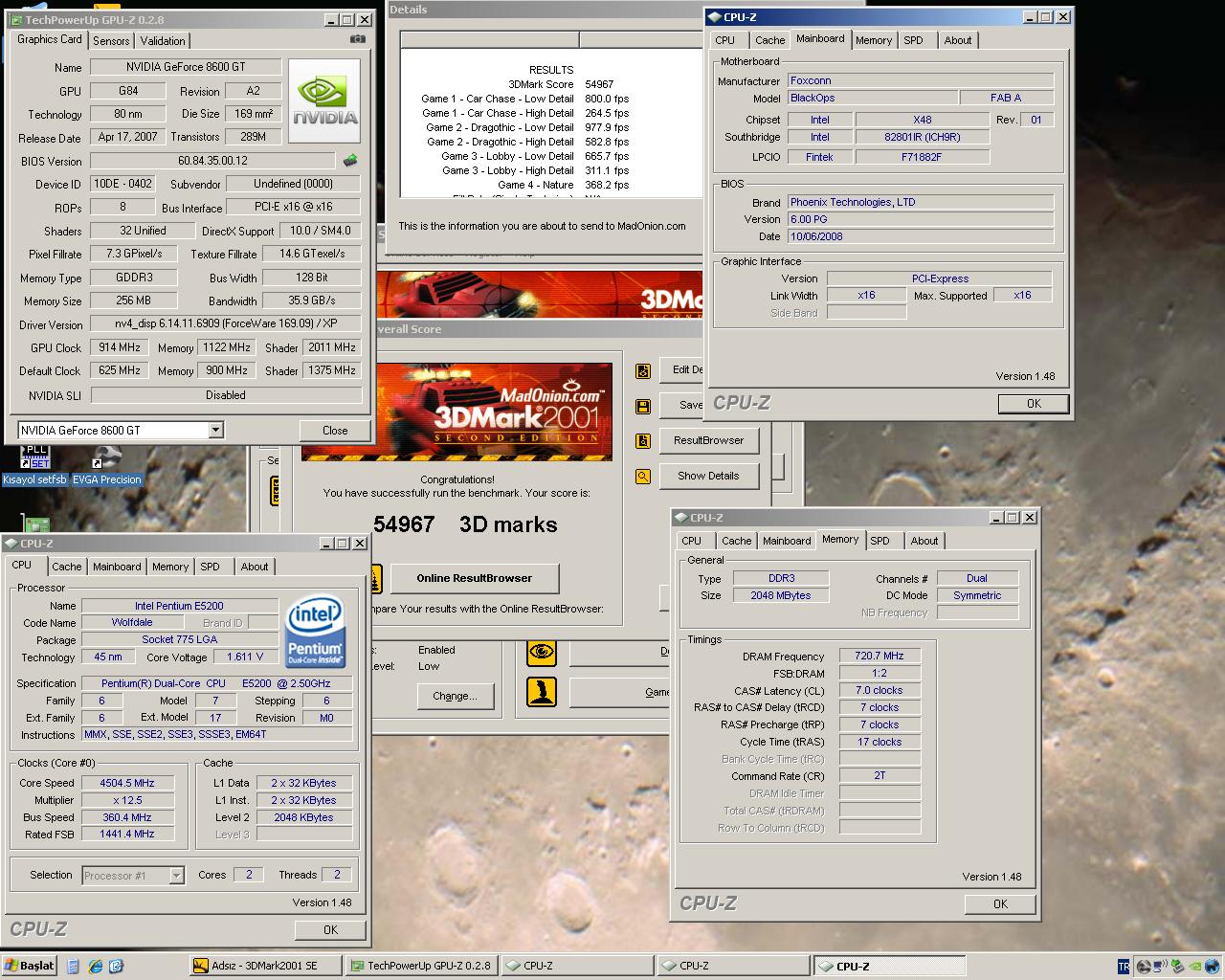Click the CAS# Latency 7.0 clocks value
Image resolution: width=1225 pixels, height=980 pixels.
(x=880, y=690)
